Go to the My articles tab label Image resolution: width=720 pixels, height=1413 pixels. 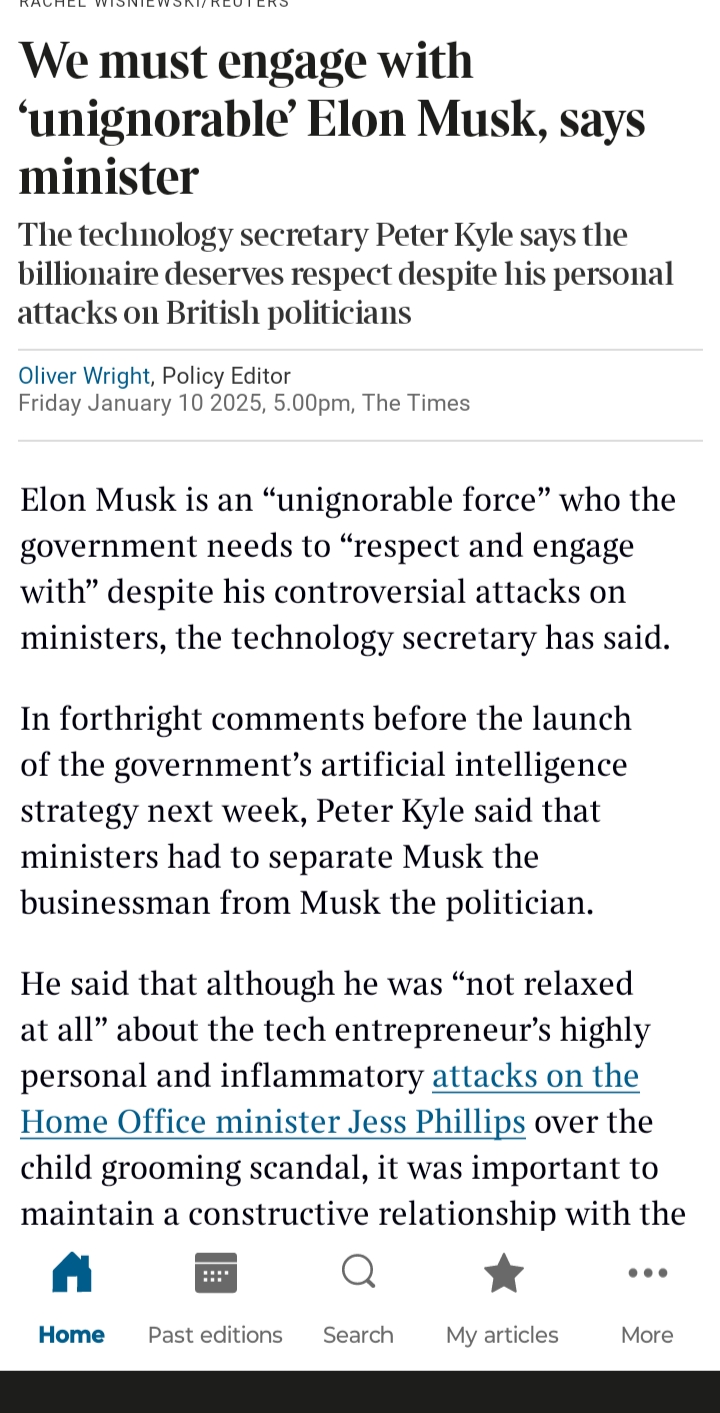coord(503,1335)
